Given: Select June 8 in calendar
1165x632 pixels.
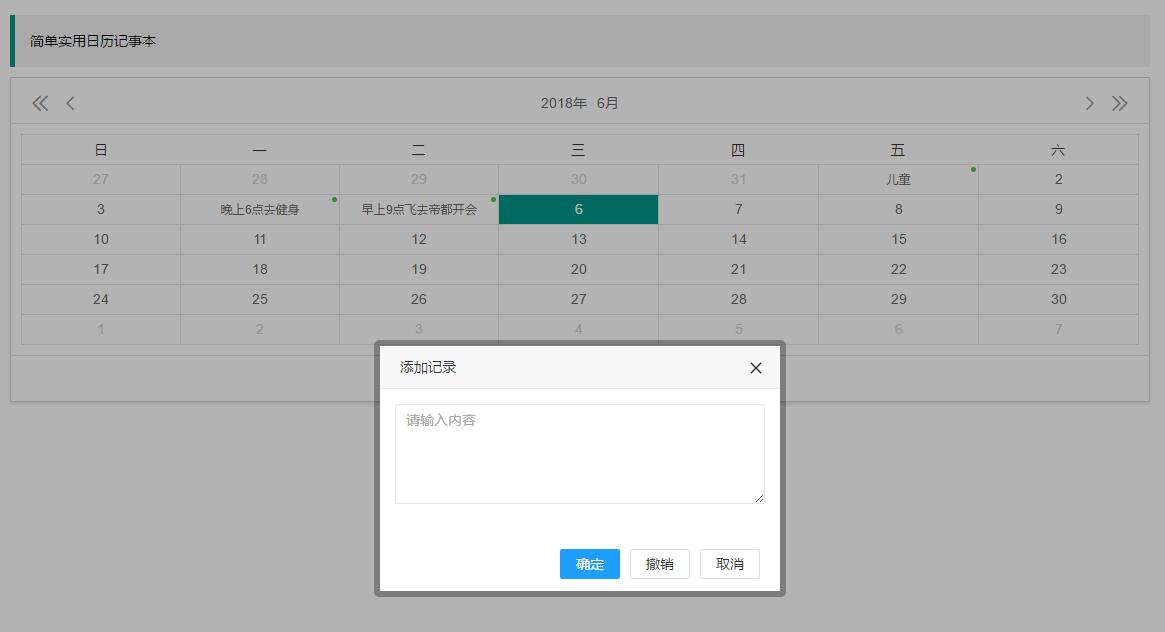Looking at the screenshot, I should tap(898, 209).
